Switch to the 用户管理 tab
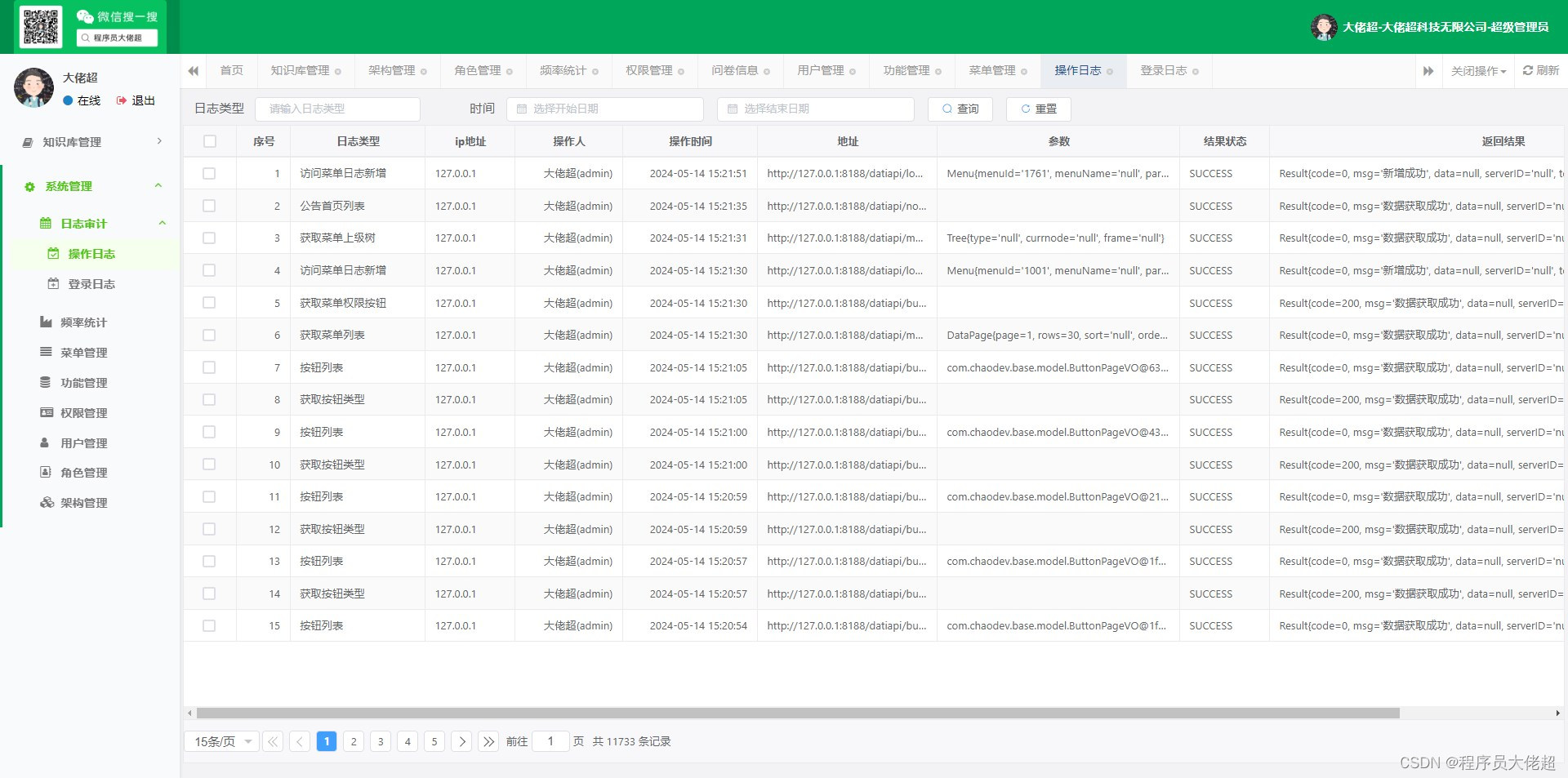Screen dimensions: 1568x778 [x=826, y=71]
